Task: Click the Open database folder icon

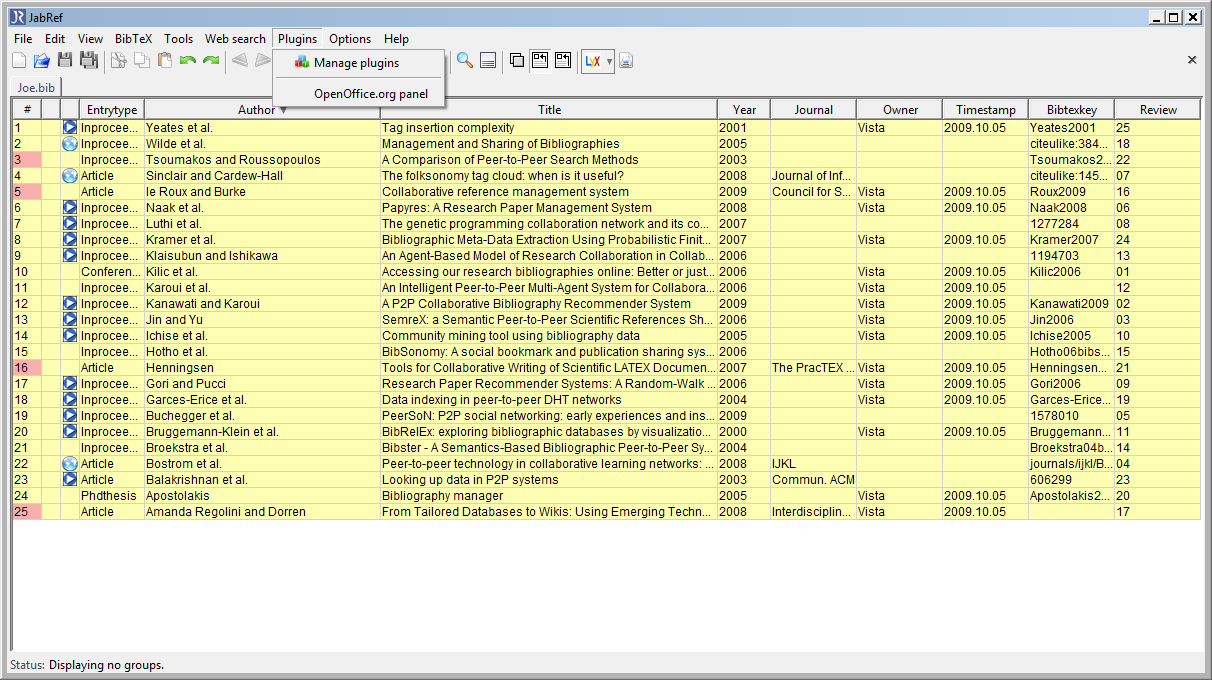Action: pos(42,61)
